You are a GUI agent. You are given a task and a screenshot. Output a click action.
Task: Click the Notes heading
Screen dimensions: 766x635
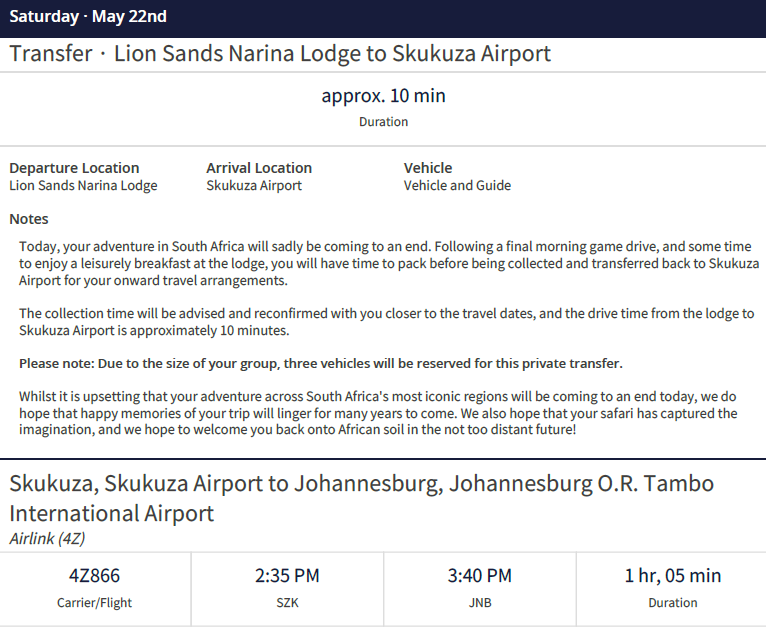coord(29,219)
